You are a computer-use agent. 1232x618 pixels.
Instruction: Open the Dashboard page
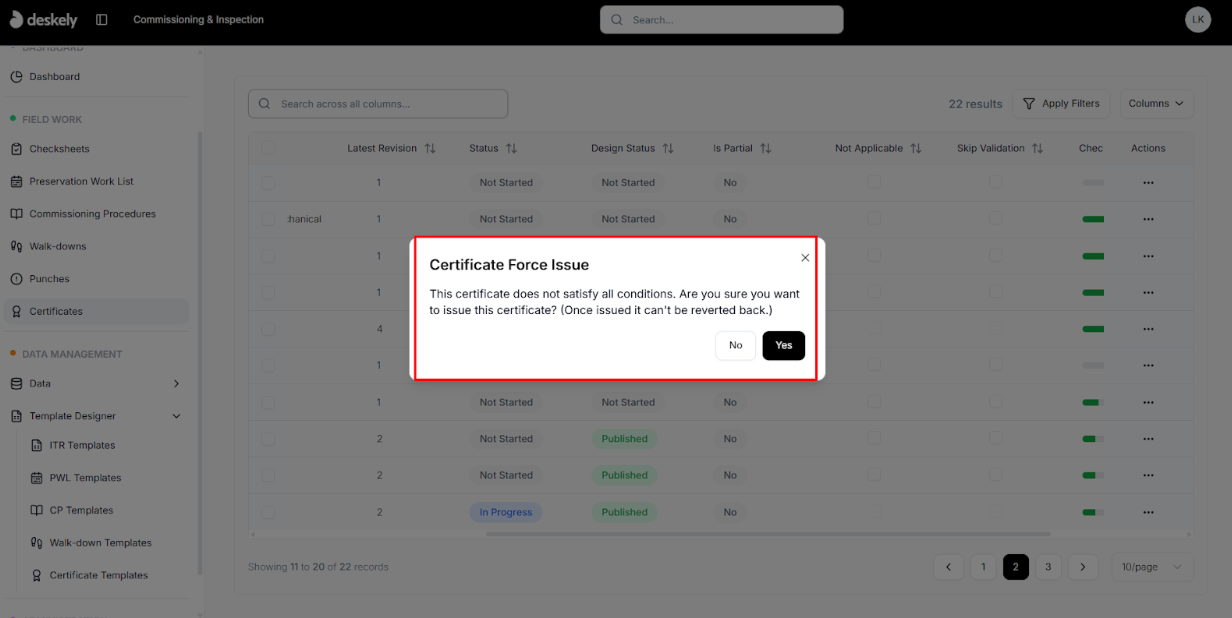(x=54, y=76)
